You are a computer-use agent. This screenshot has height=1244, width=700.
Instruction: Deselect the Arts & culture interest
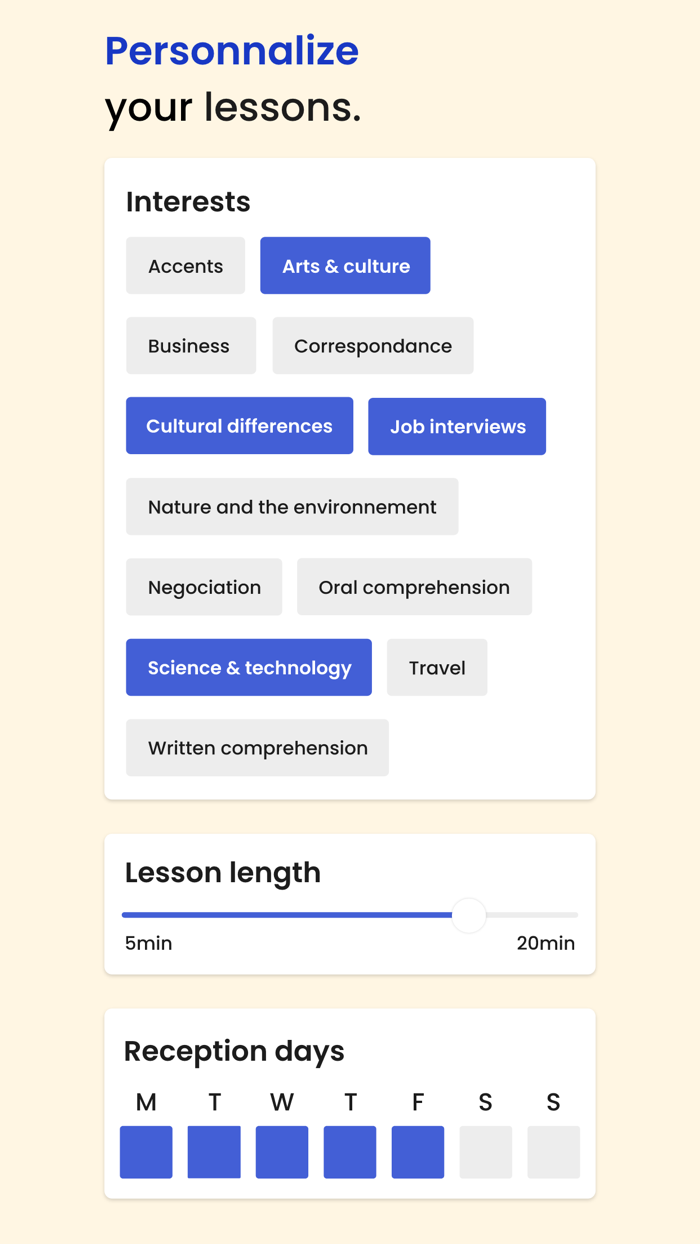[345, 265]
